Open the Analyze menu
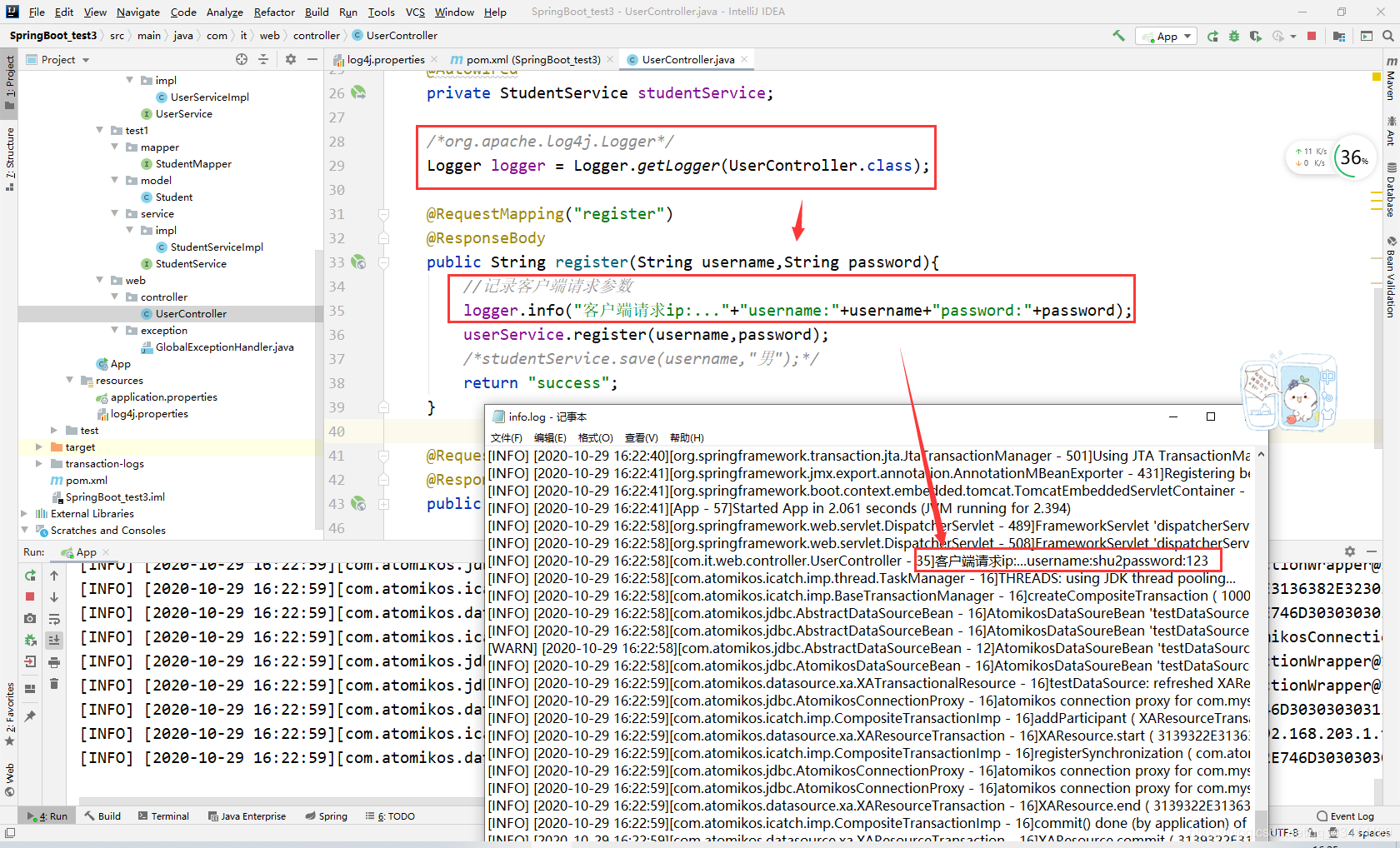 coord(224,12)
